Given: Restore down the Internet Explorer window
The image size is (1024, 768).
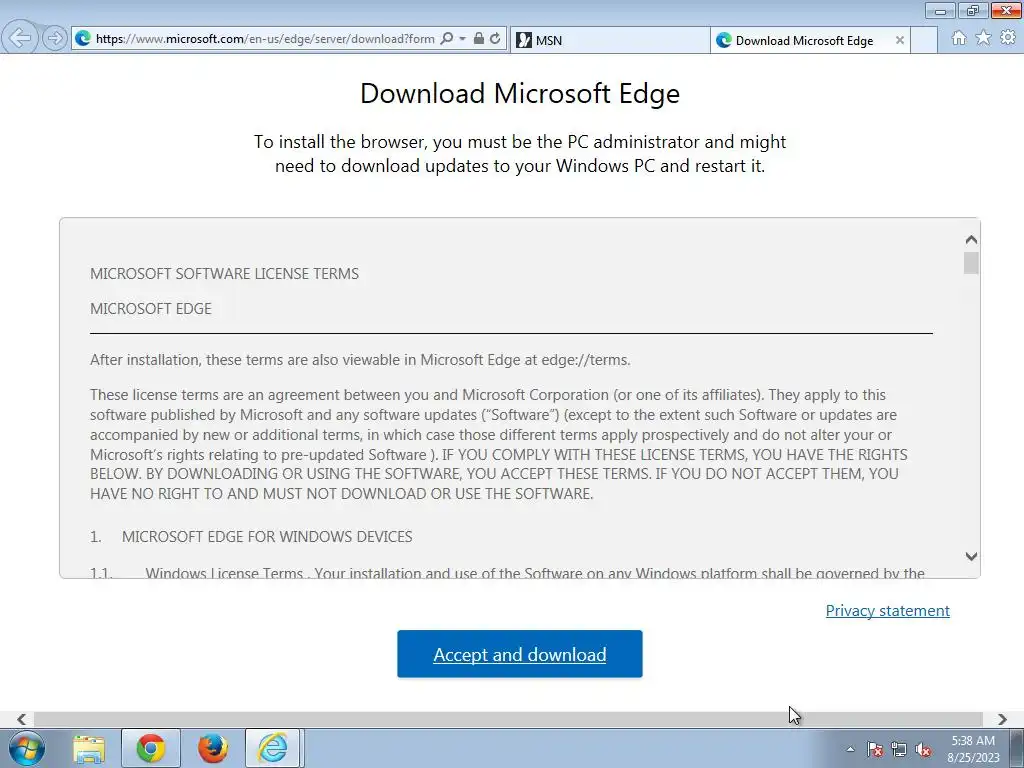Looking at the screenshot, I should (x=973, y=10).
